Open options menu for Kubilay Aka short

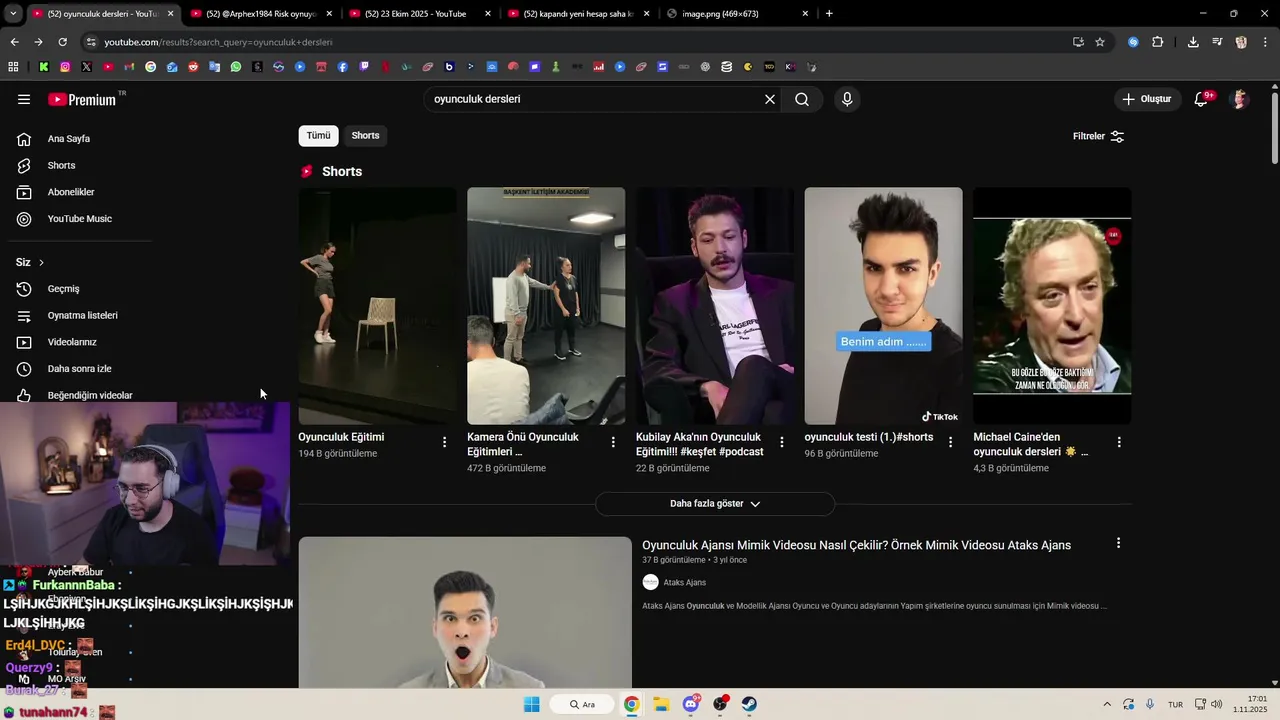click(x=782, y=442)
